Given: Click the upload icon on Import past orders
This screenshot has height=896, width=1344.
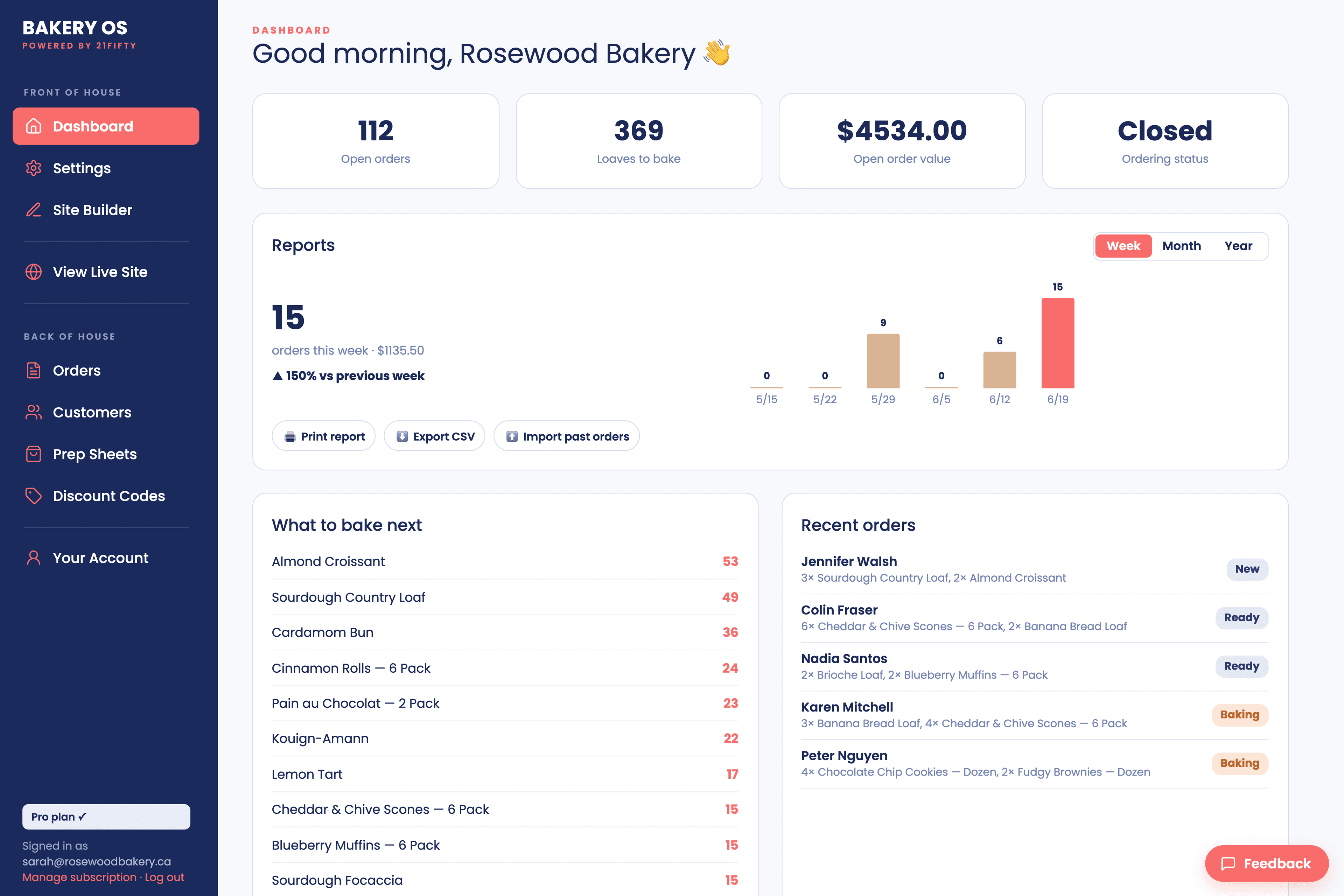Looking at the screenshot, I should (x=512, y=436).
